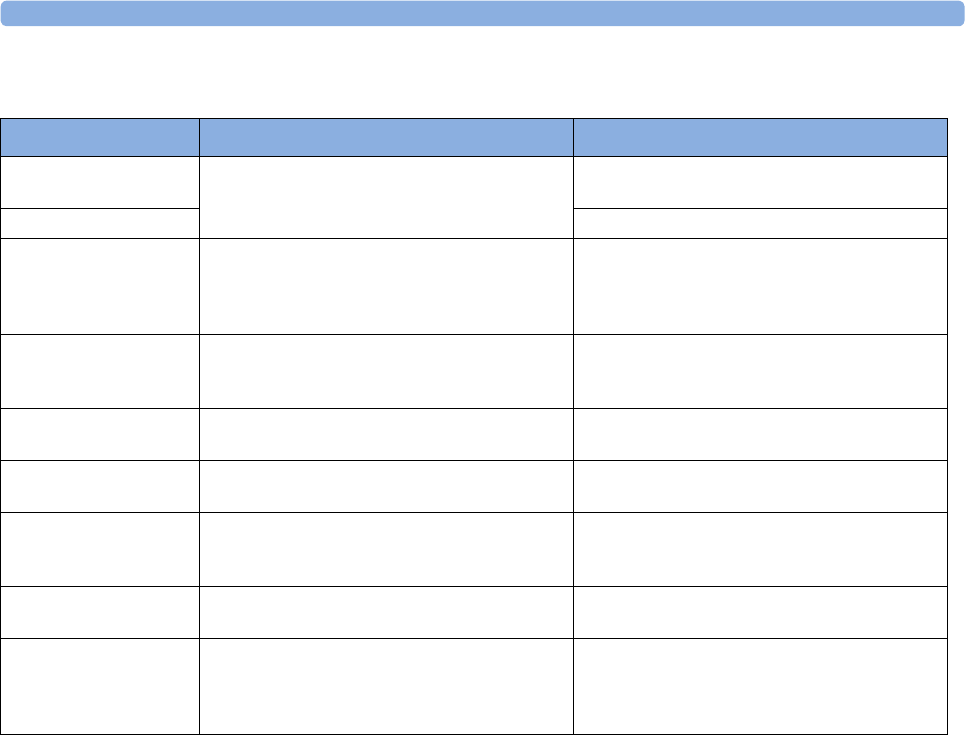
Task: Click the first column's blue header cell
Action: [x=100, y=137]
